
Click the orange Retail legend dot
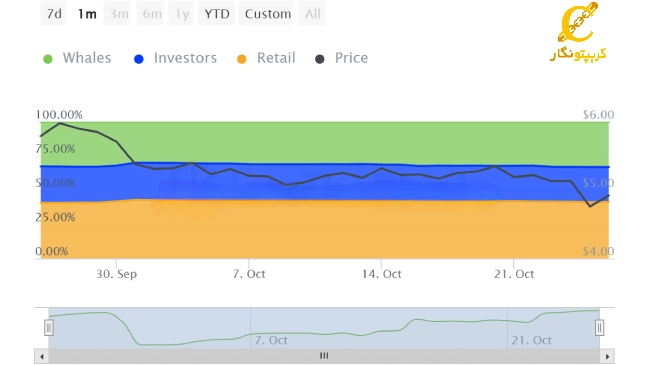click(242, 59)
